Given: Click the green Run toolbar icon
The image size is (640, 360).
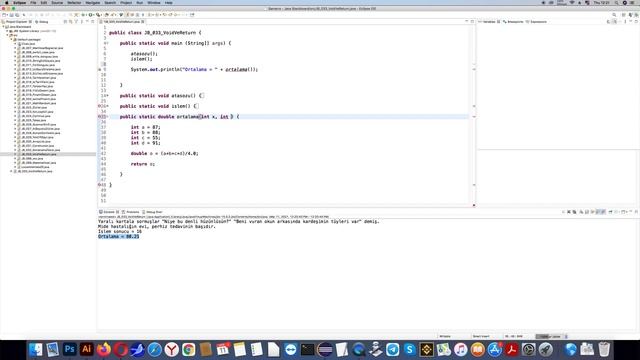Looking at the screenshot, I should click(91, 15).
